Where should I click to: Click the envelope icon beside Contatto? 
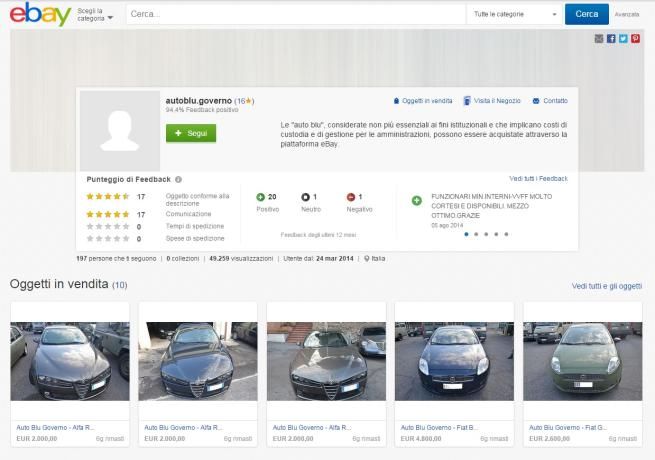tap(536, 101)
